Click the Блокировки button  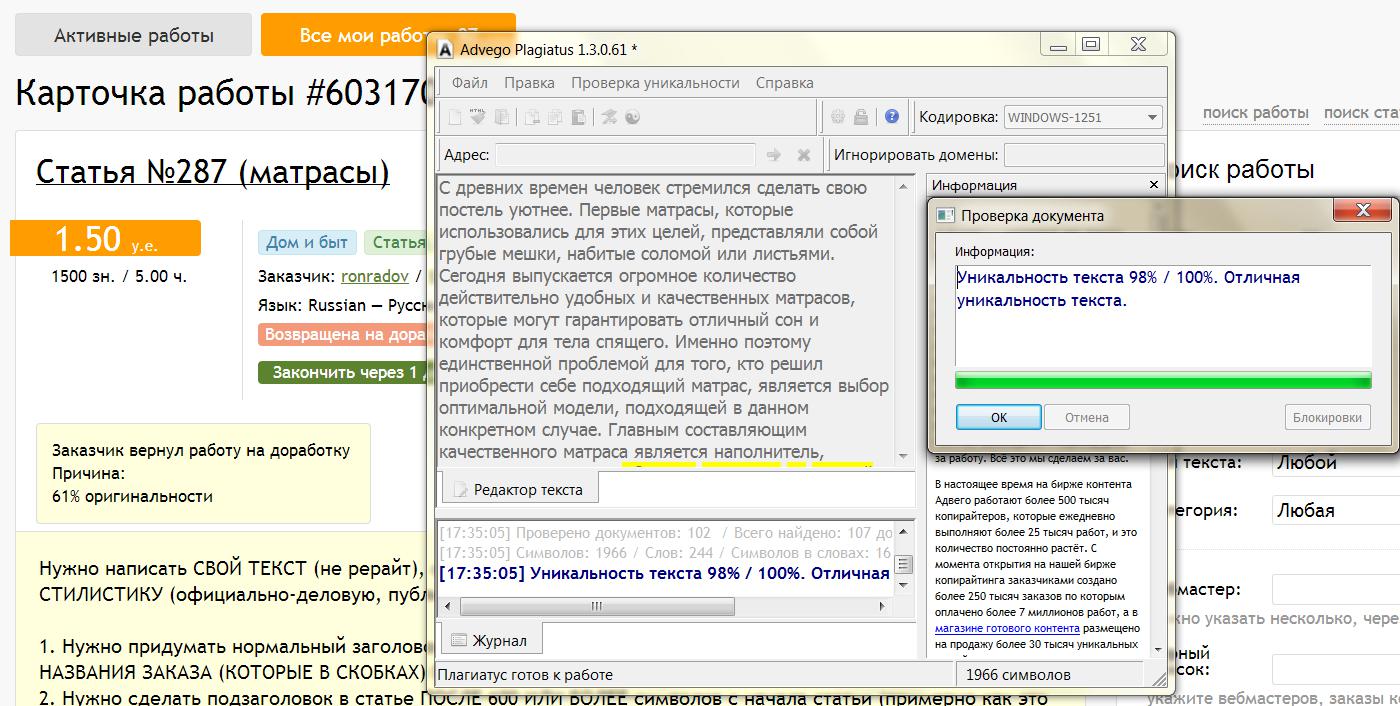pos(1327,417)
